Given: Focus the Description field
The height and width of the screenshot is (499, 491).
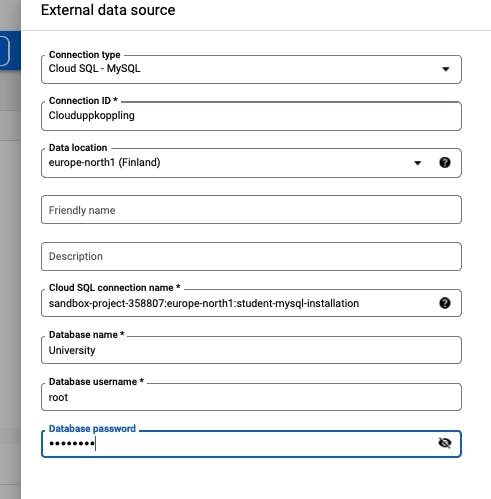Looking at the screenshot, I should pyautogui.click(x=251, y=256).
